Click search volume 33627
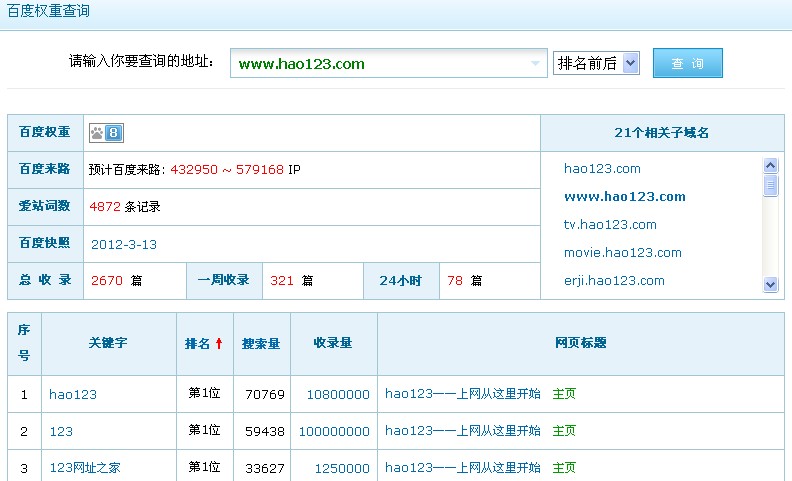 pos(265,468)
